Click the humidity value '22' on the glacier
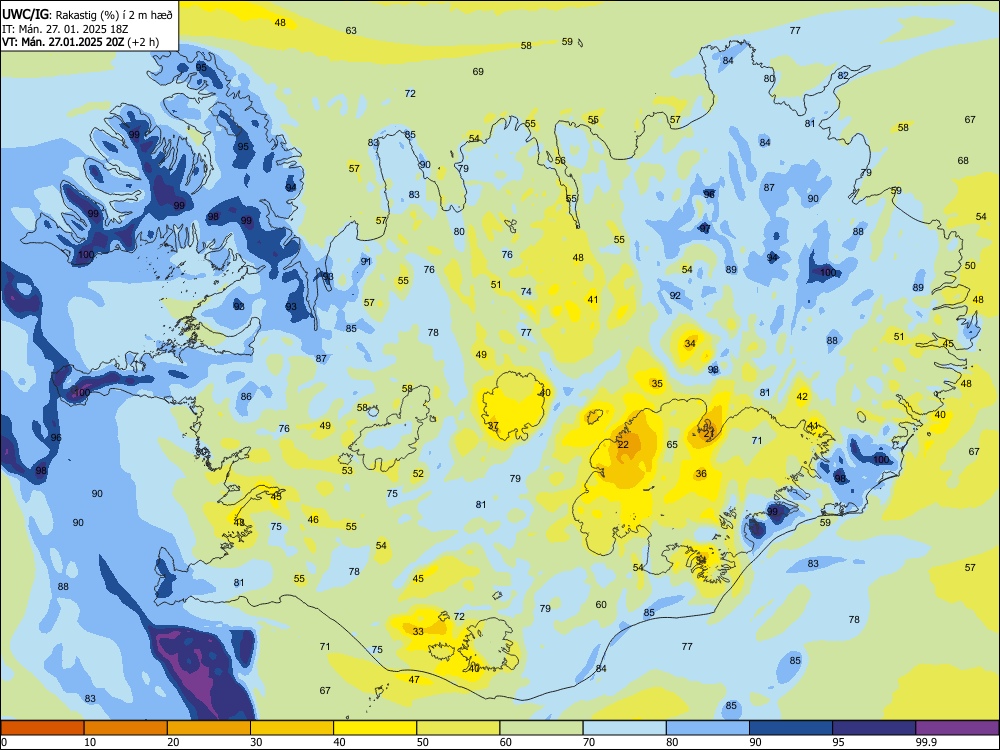Screen dimensions: 1000x750 tap(623, 445)
